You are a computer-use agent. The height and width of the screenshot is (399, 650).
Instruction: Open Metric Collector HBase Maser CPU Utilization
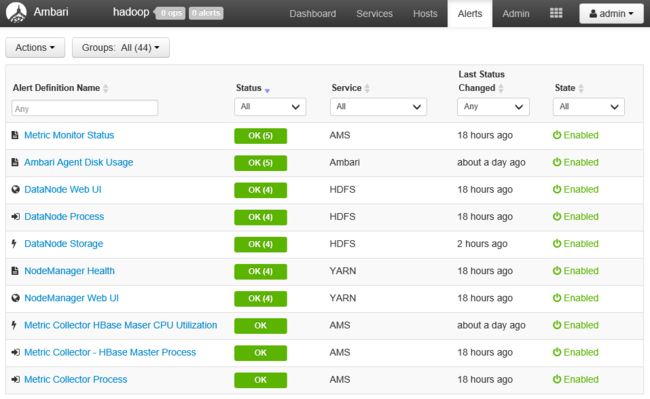[121, 325]
